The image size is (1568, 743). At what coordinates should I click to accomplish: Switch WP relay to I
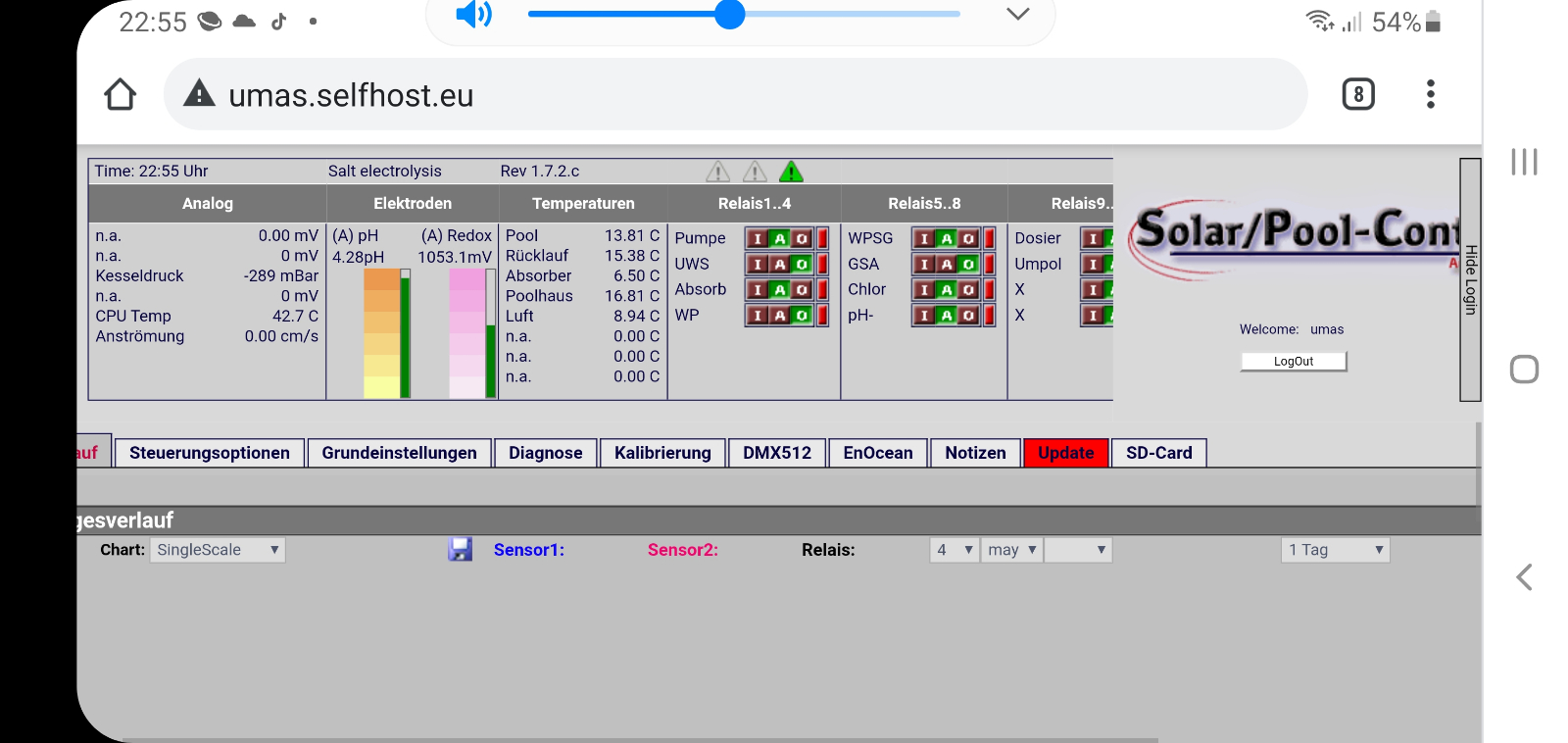coord(758,315)
